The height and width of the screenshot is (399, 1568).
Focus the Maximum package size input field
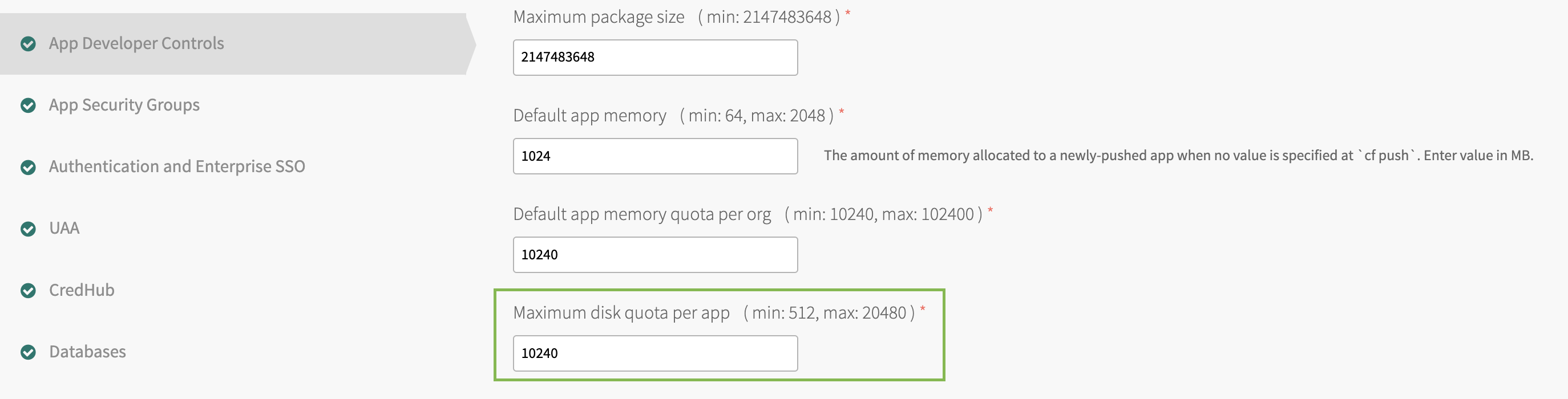tap(655, 57)
